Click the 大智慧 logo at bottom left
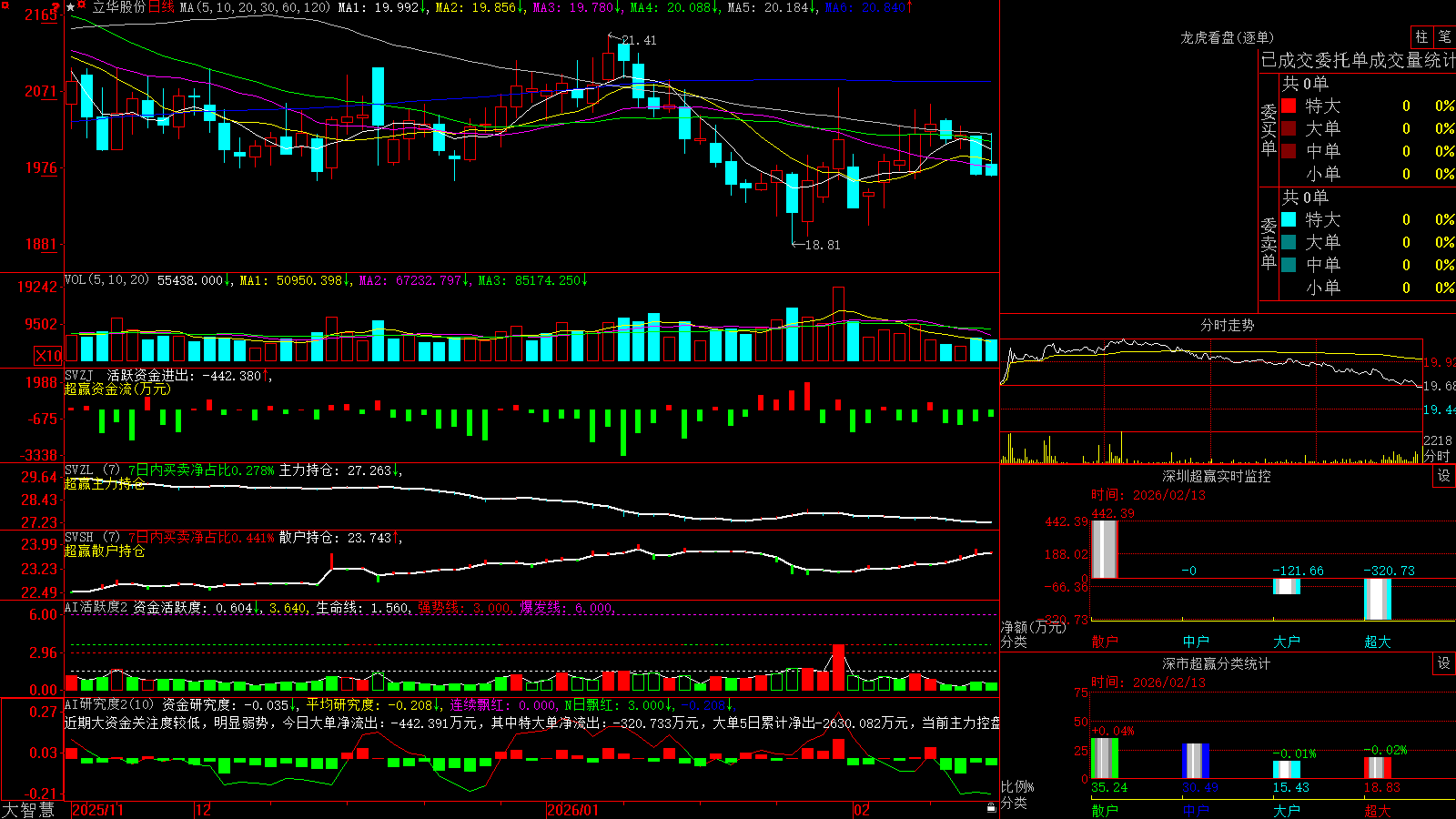Image resolution: width=1456 pixels, height=819 pixels. point(28,810)
